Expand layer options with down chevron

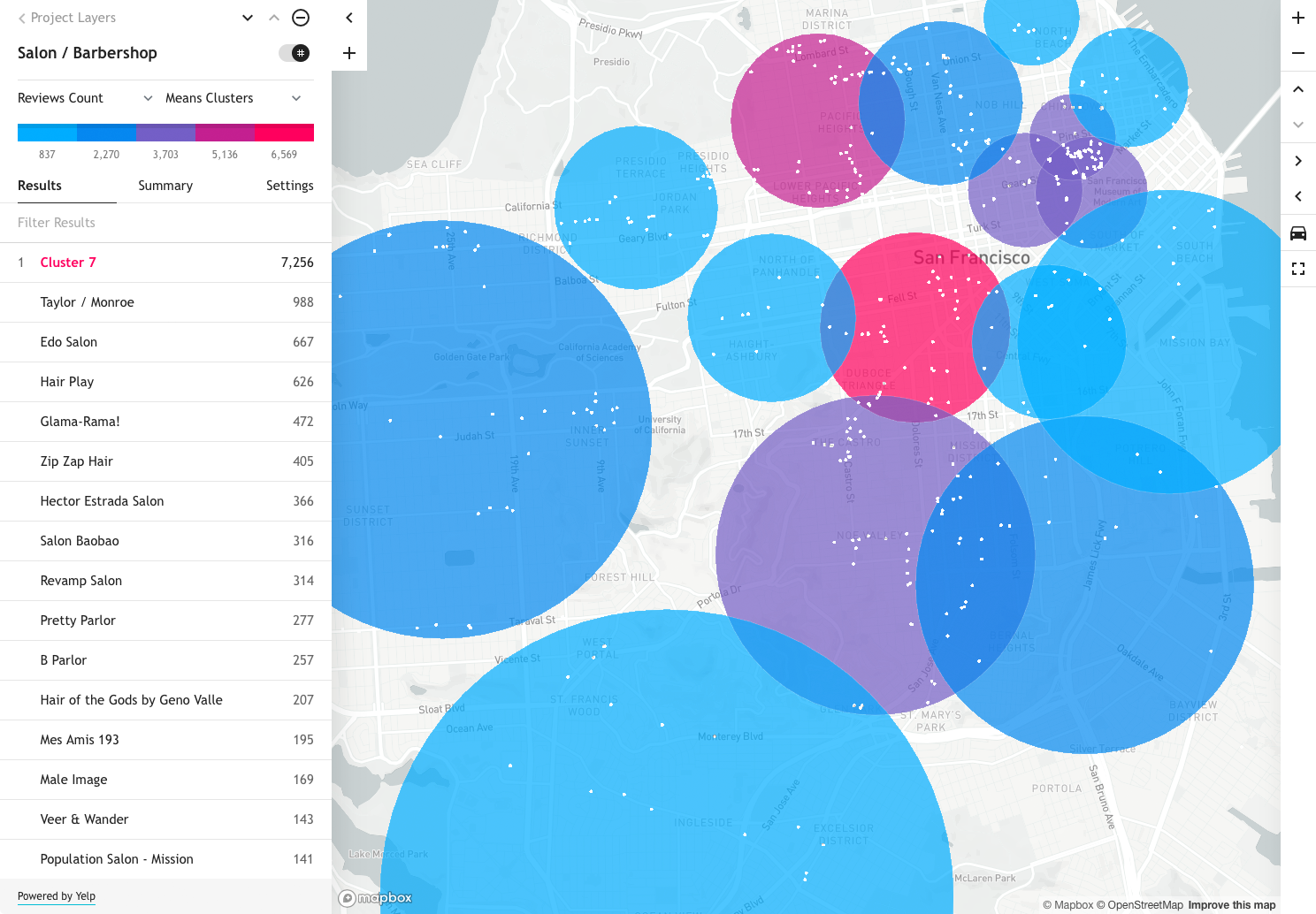pos(248,18)
